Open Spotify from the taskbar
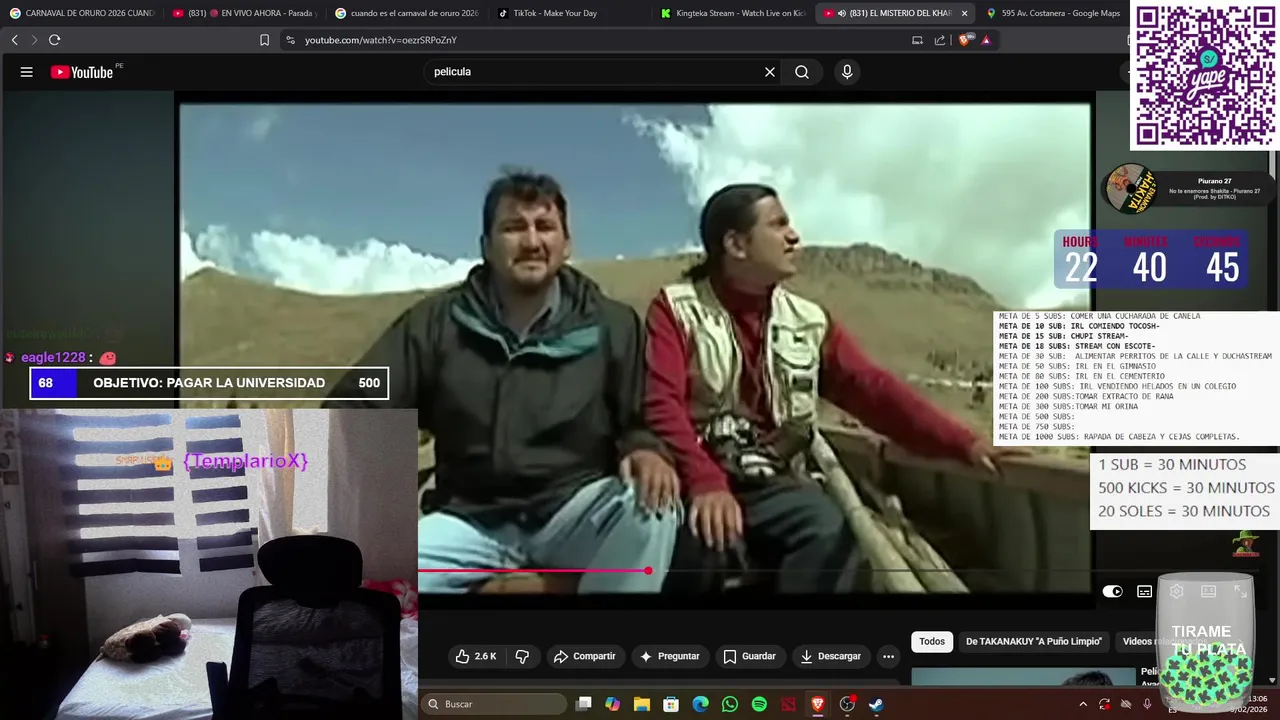This screenshot has width=1280, height=720. point(759,704)
